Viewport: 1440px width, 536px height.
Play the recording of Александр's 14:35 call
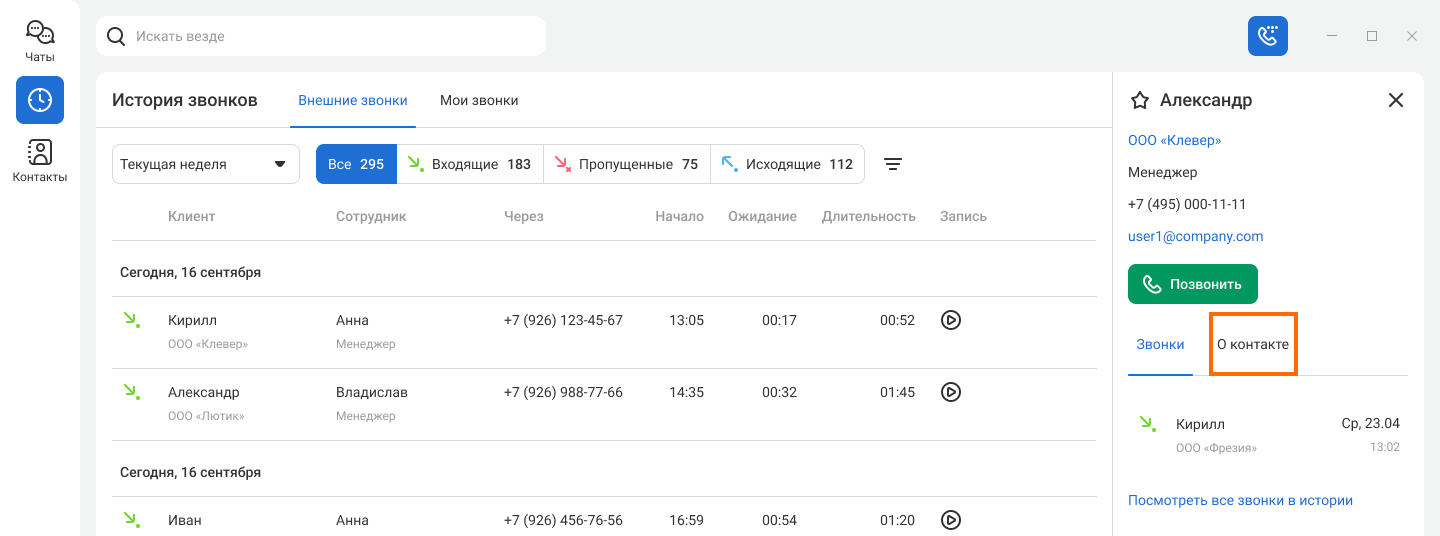pyautogui.click(x=951, y=392)
